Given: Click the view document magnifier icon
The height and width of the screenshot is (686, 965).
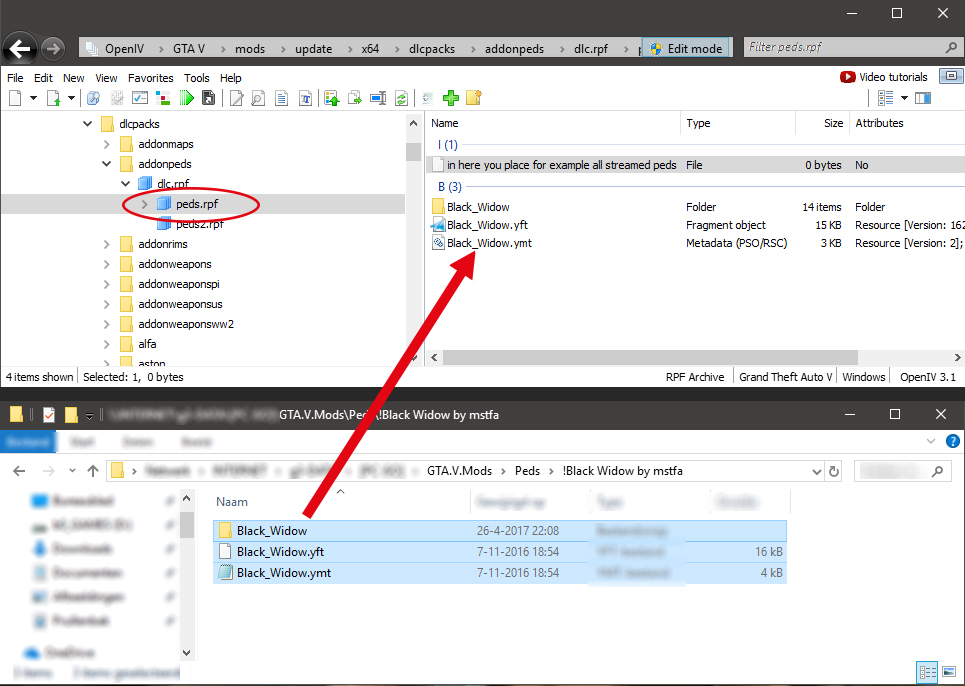Looking at the screenshot, I should 258,98.
